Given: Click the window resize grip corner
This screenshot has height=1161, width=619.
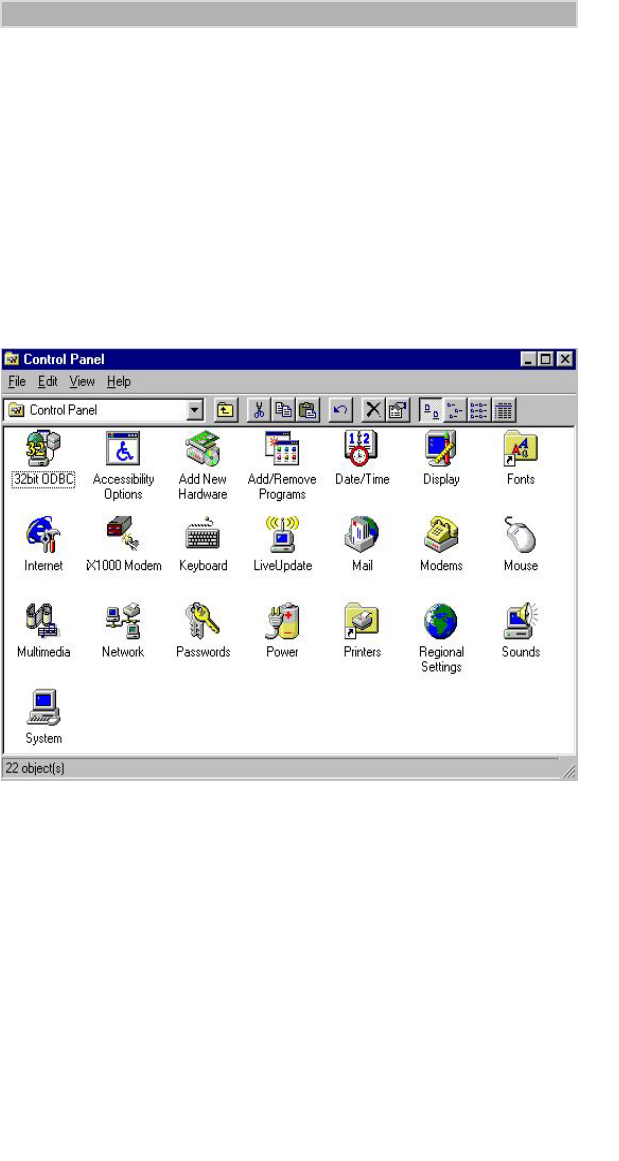Looking at the screenshot, I should (x=569, y=771).
